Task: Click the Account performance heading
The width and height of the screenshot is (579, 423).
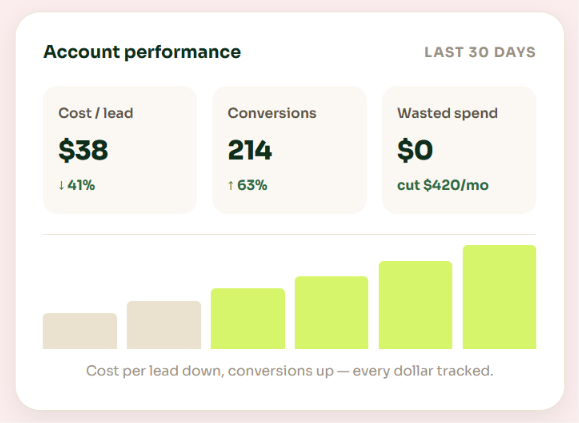Action: tap(142, 52)
